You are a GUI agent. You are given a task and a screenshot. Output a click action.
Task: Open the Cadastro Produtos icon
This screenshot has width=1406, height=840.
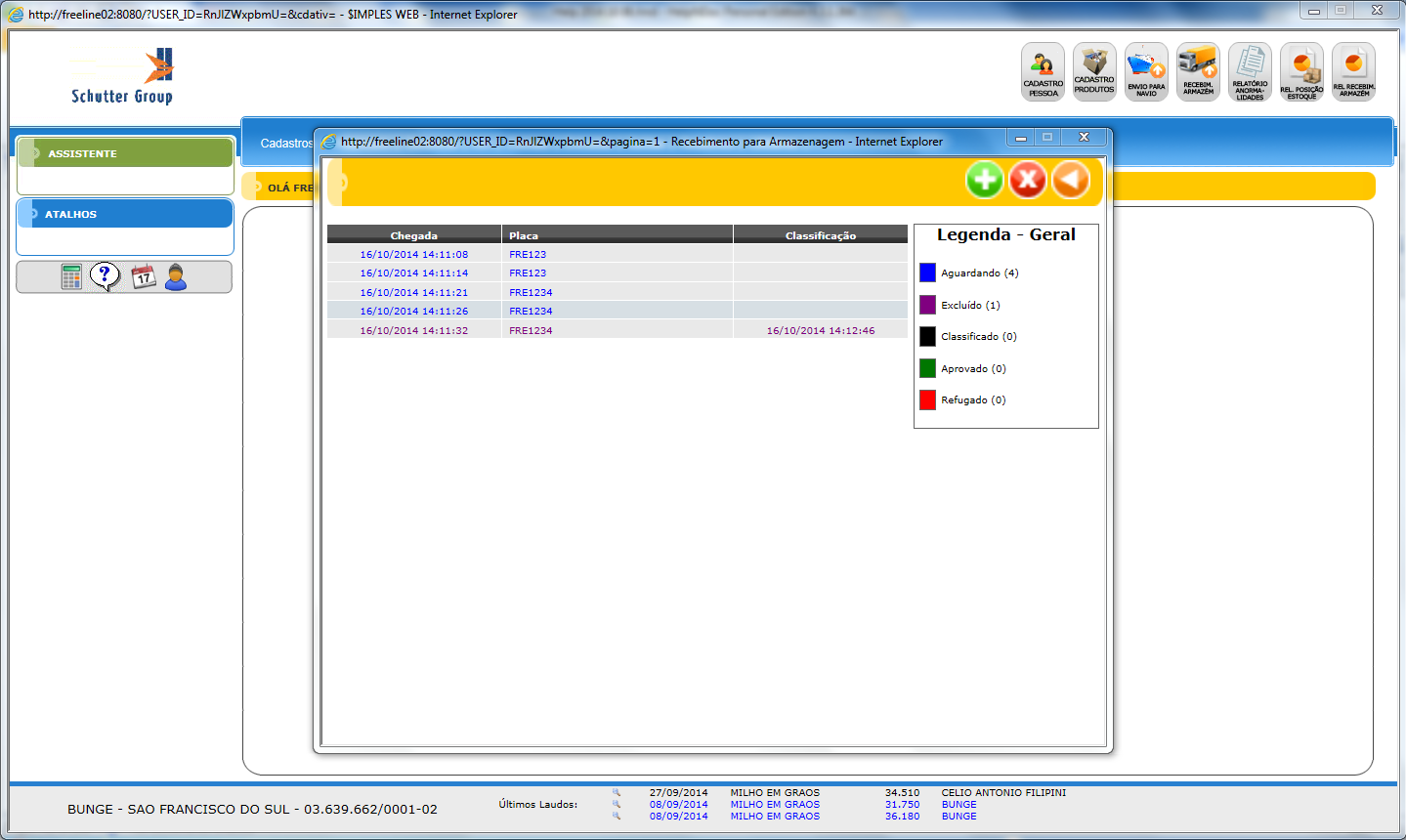[1094, 71]
